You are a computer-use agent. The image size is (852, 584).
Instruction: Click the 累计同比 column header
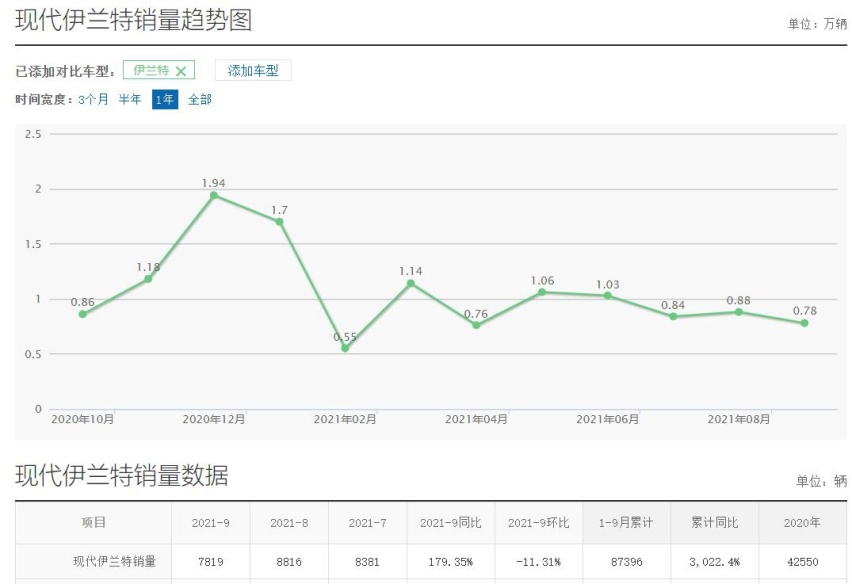[x=715, y=523]
